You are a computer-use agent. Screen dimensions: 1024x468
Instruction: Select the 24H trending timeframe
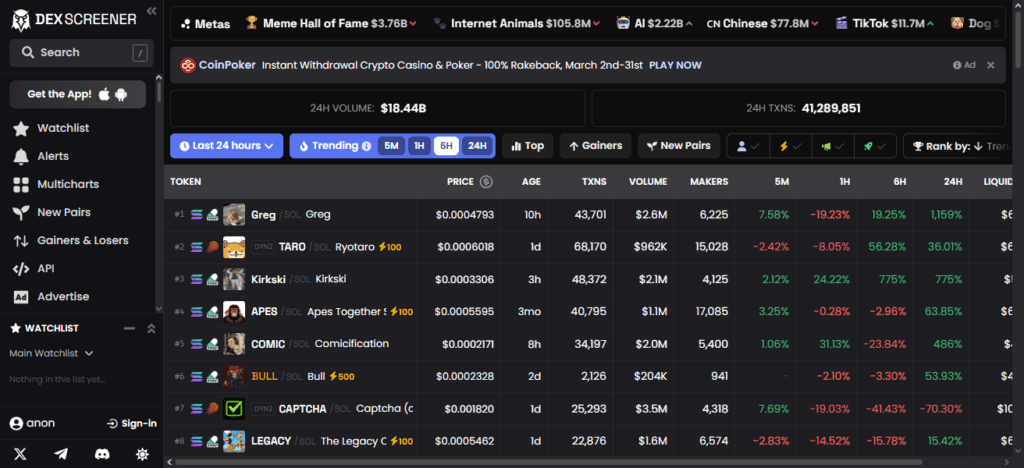477,146
